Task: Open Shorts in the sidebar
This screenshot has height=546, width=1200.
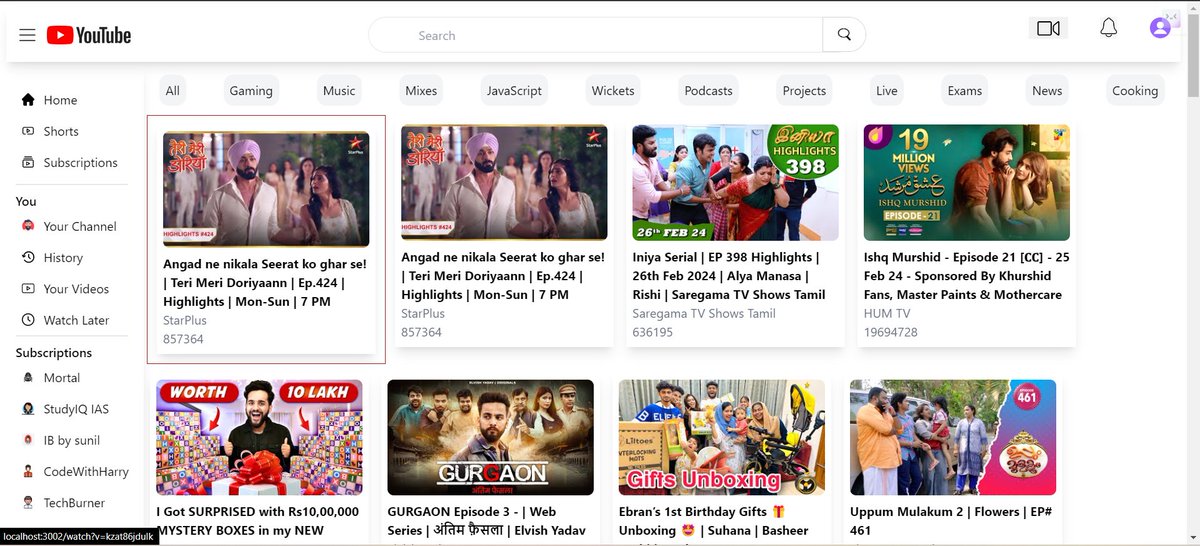Action: pos(61,131)
